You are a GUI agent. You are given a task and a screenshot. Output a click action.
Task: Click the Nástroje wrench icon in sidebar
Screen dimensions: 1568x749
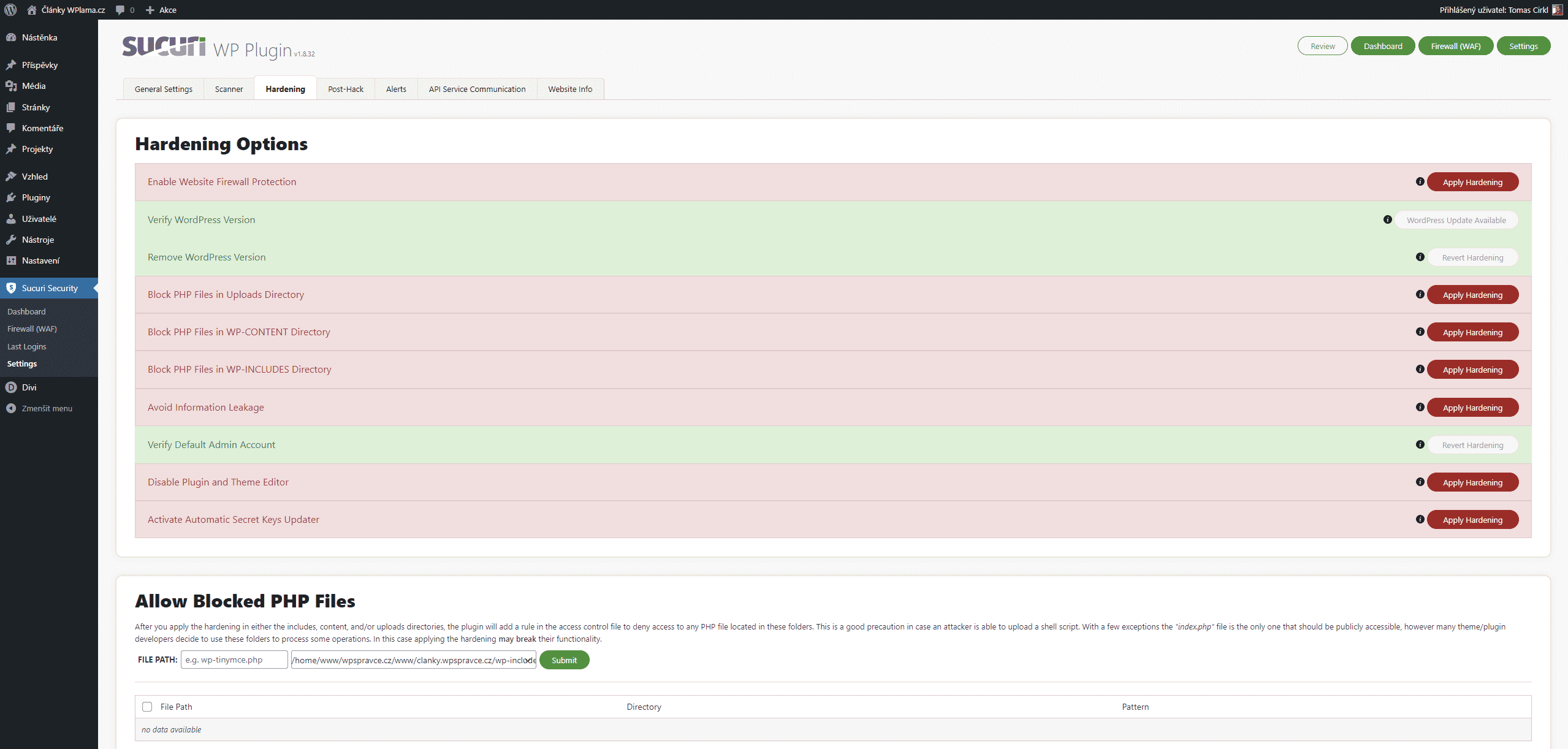11,240
